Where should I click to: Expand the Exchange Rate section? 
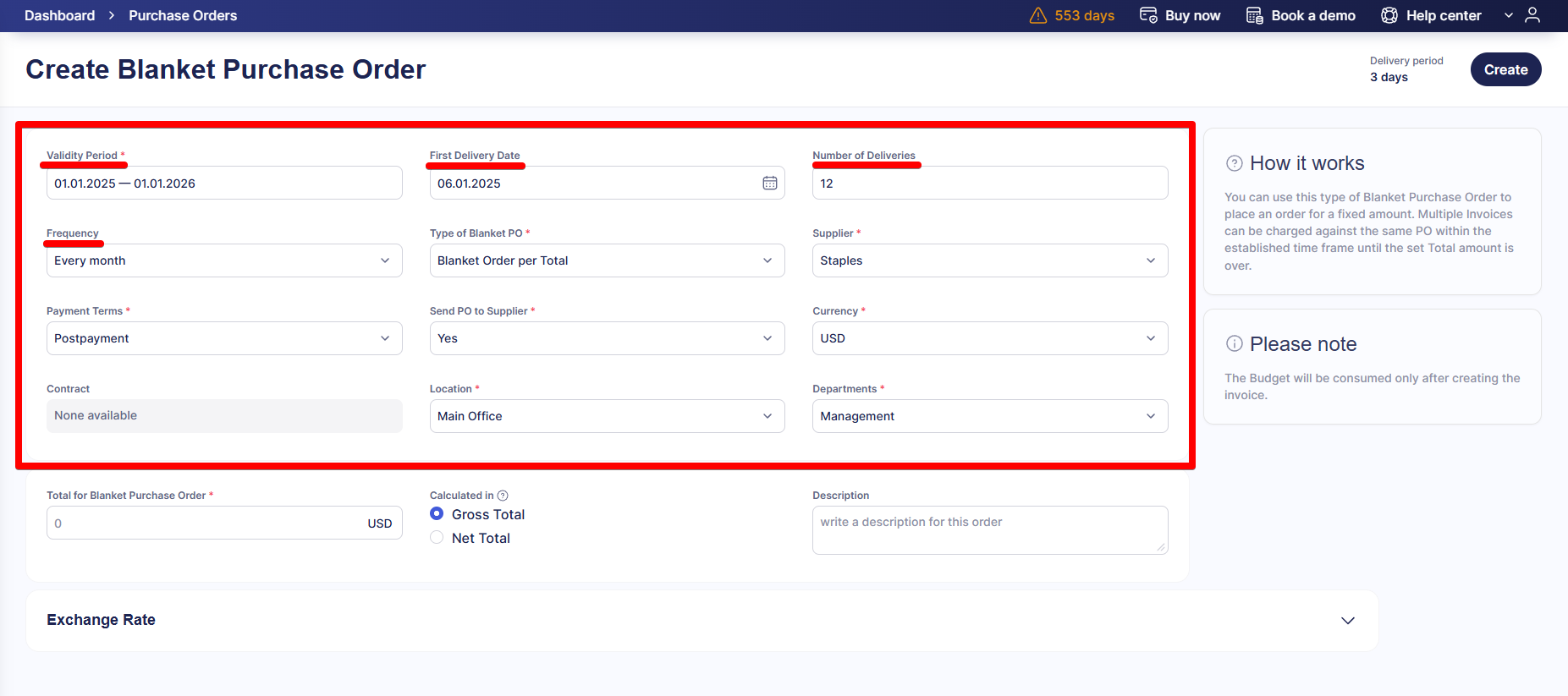coord(1347,621)
